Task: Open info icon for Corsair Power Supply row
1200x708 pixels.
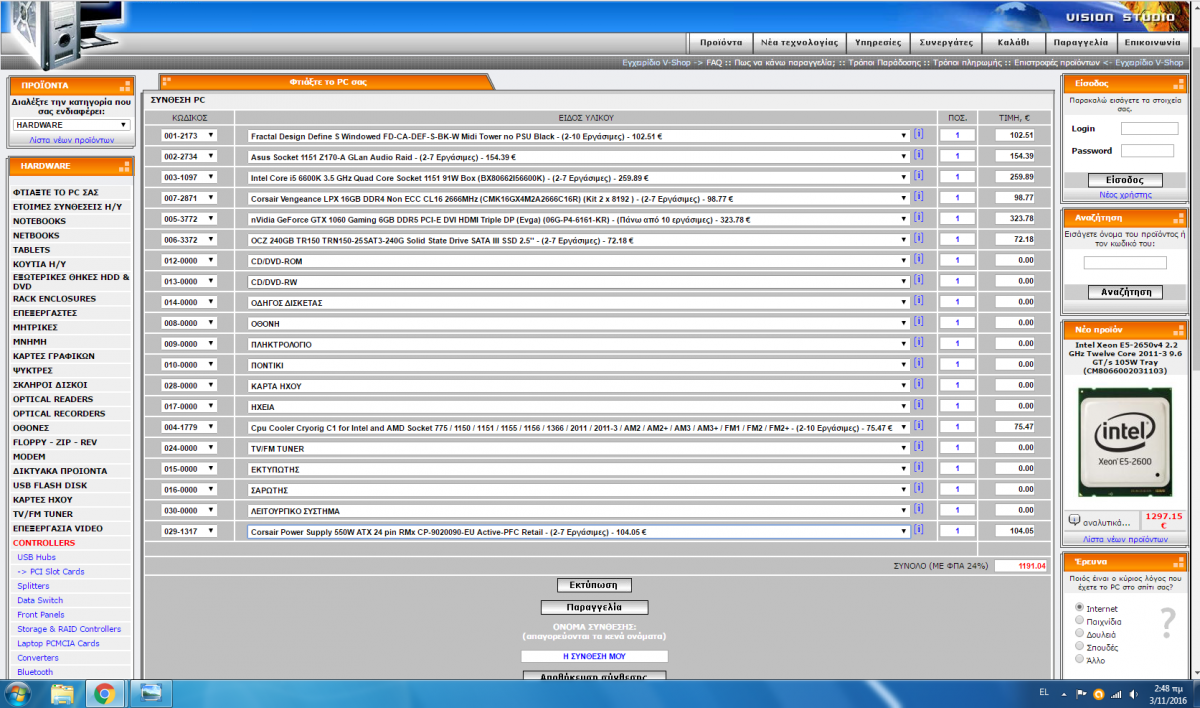Action: (919, 531)
